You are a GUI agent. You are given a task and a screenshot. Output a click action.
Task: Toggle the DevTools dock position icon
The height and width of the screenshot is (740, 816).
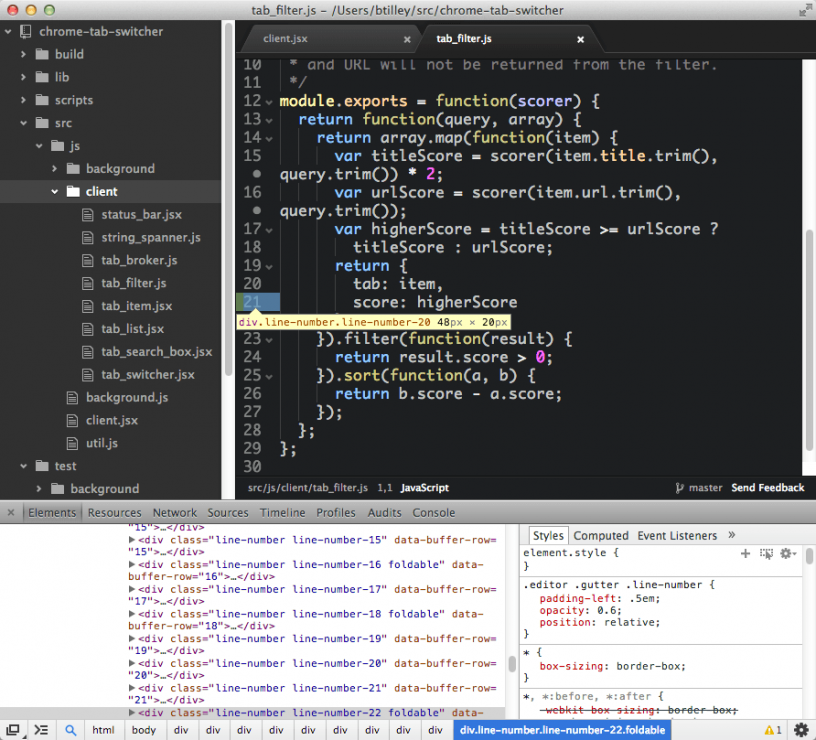[x=13, y=729]
